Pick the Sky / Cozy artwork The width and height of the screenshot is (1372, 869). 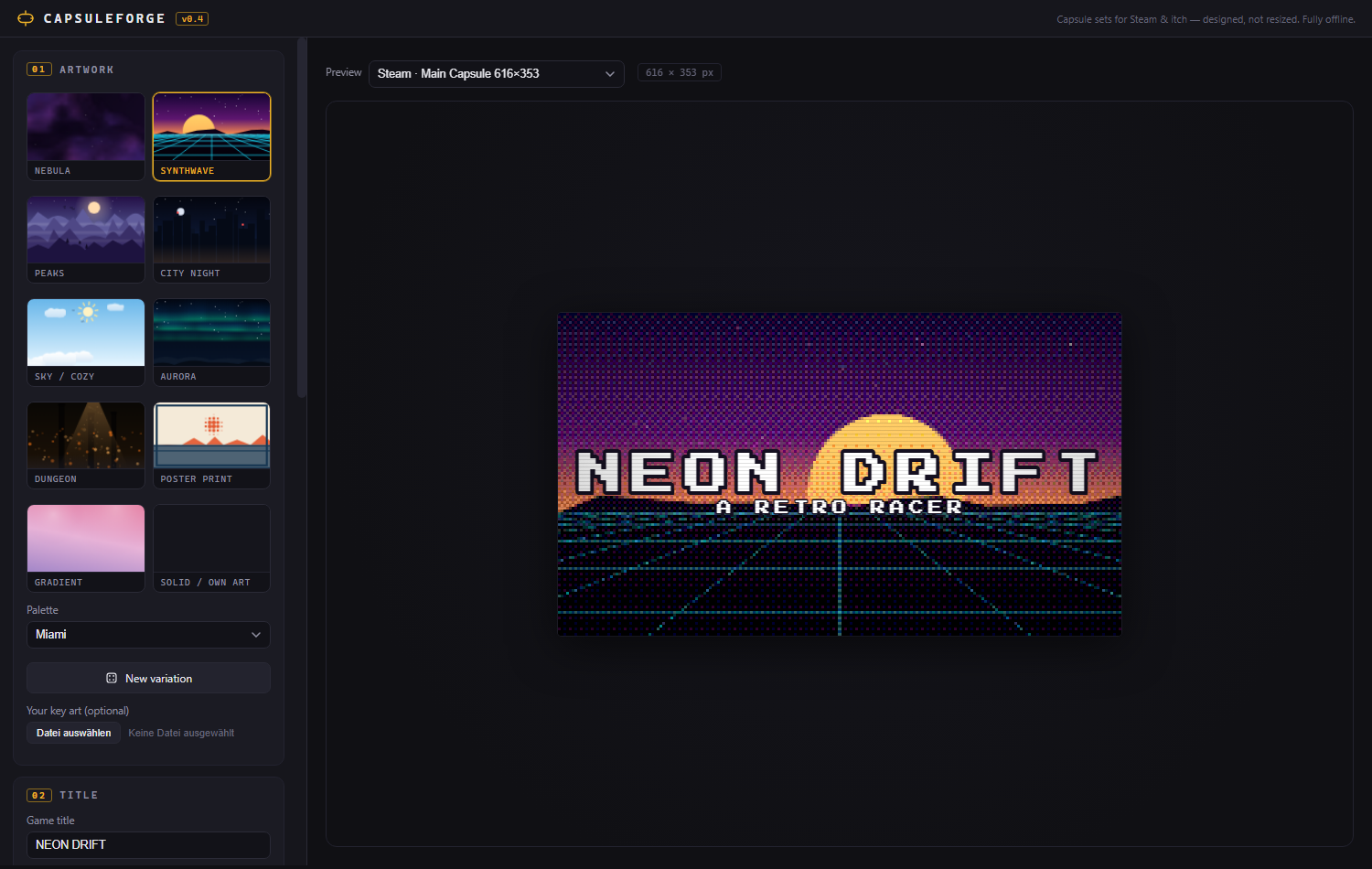pyautogui.click(x=86, y=342)
